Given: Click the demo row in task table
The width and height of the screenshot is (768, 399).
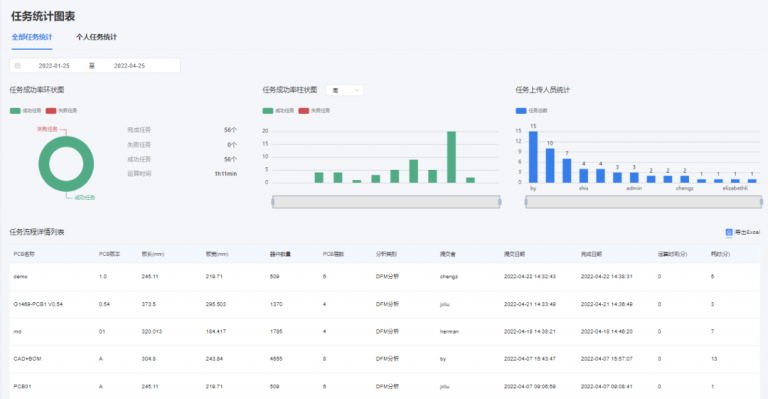Looking at the screenshot, I should 384,277.
